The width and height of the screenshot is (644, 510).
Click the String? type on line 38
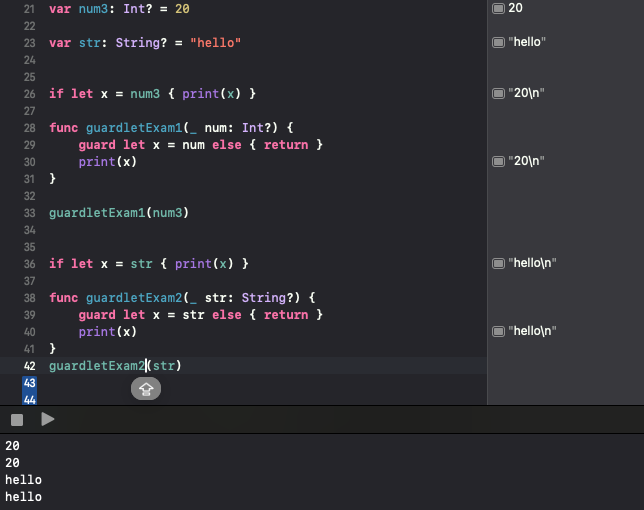click(x=267, y=298)
